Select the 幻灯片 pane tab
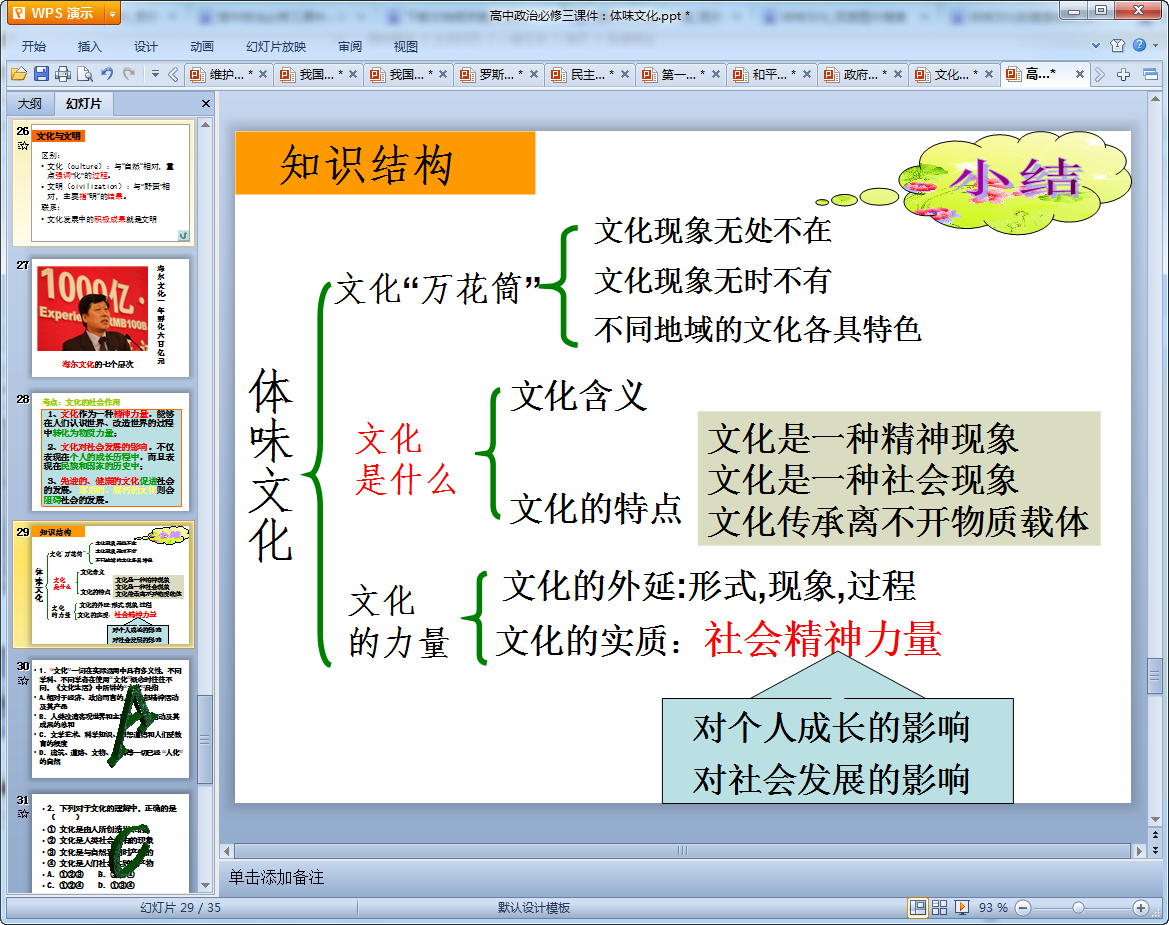This screenshot has width=1169, height=925. tap(84, 104)
